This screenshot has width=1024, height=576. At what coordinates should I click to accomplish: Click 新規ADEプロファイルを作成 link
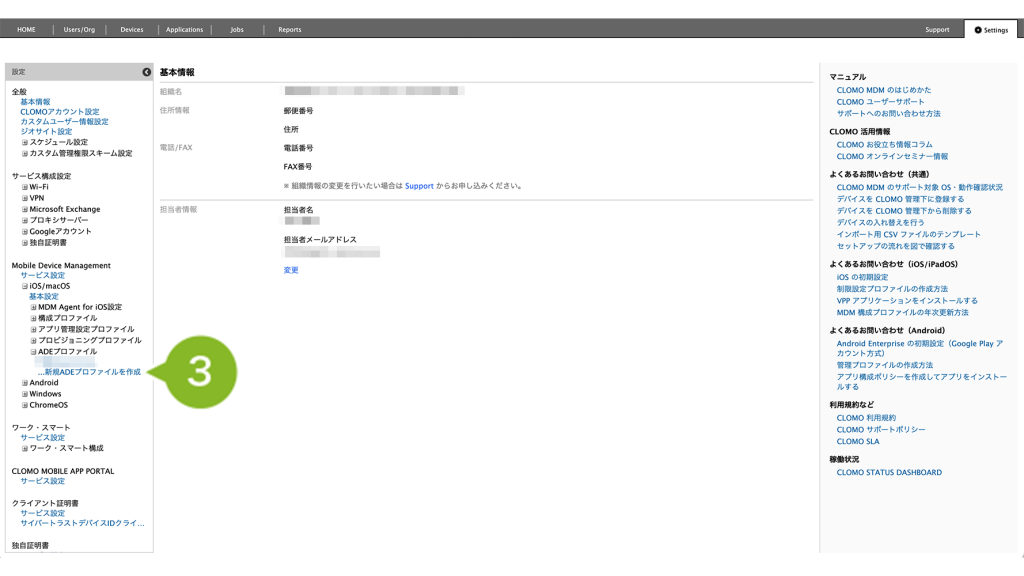coord(89,372)
